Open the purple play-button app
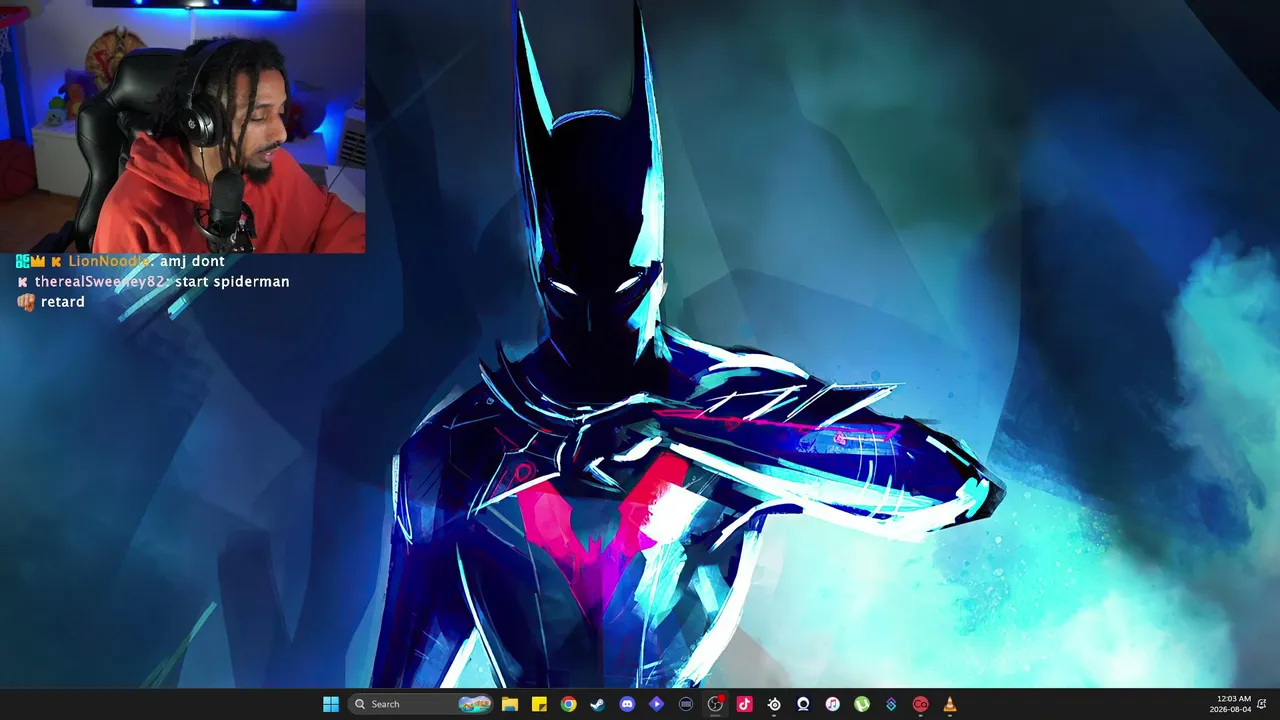This screenshot has width=1280, height=720. click(x=656, y=704)
